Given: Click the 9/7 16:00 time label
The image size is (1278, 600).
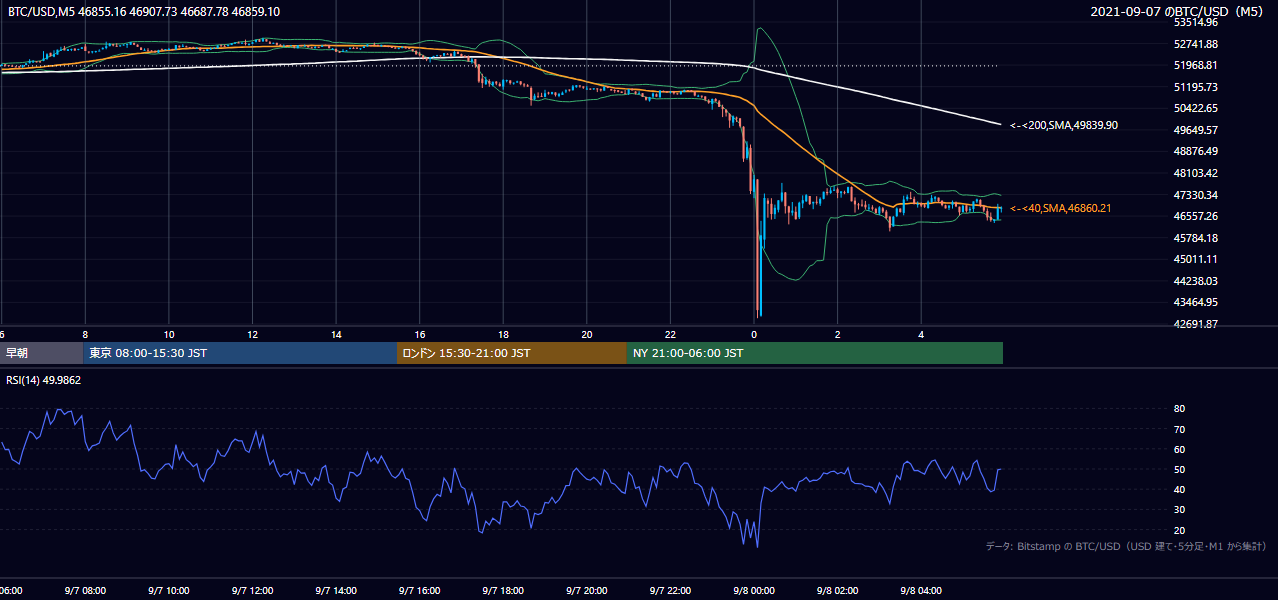Looking at the screenshot, I should [x=420, y=591].
